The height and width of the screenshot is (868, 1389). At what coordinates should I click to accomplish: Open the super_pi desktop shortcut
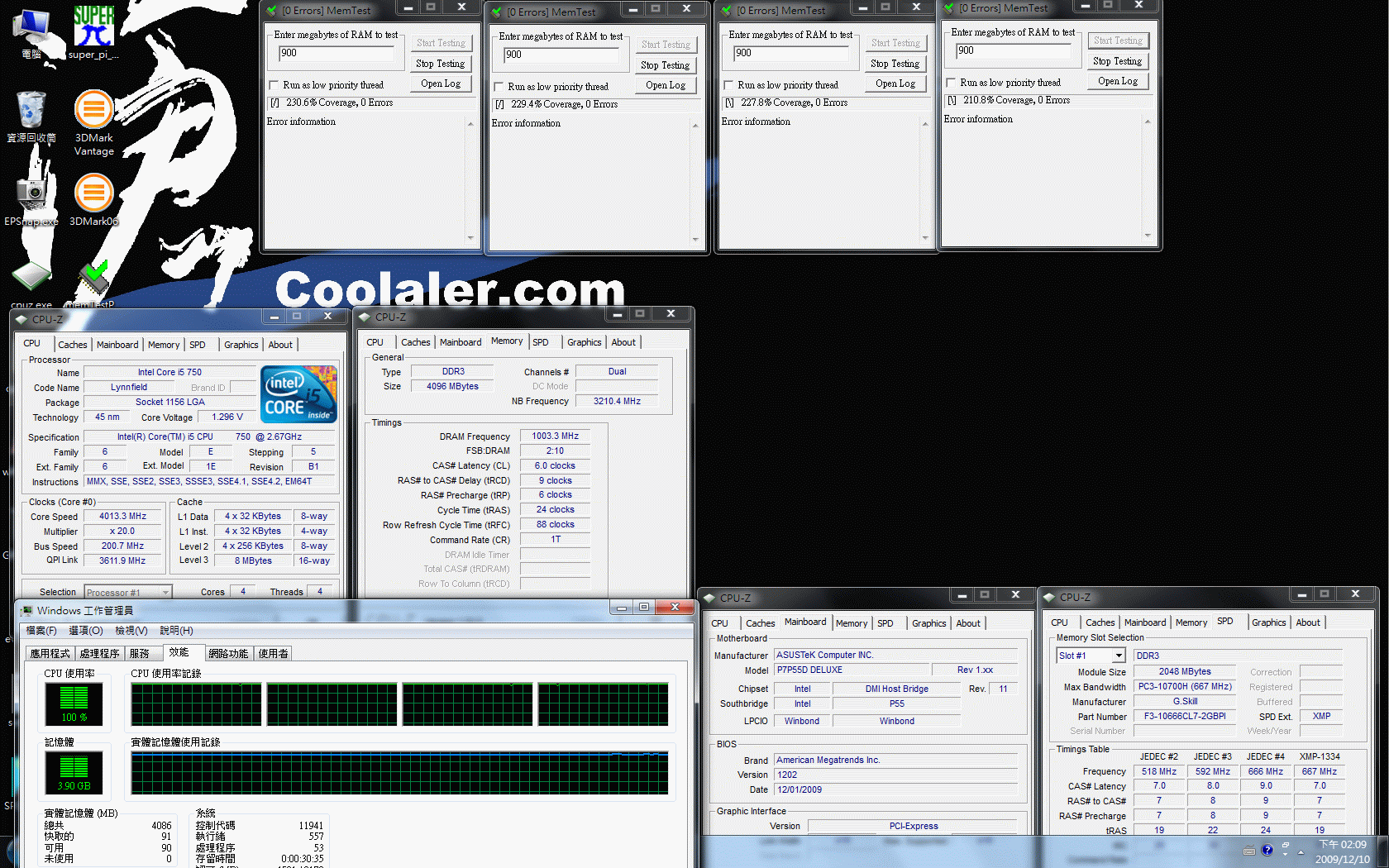(93, 33)
